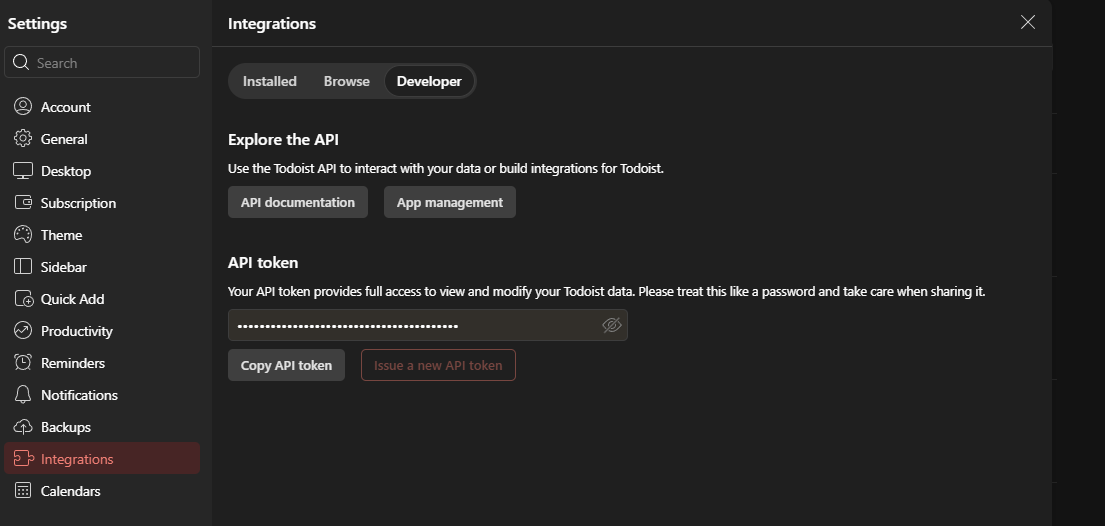Open Notifications settings
Image resolution: width=1105 pixels, height=526 pixels.
pos(102,395)
